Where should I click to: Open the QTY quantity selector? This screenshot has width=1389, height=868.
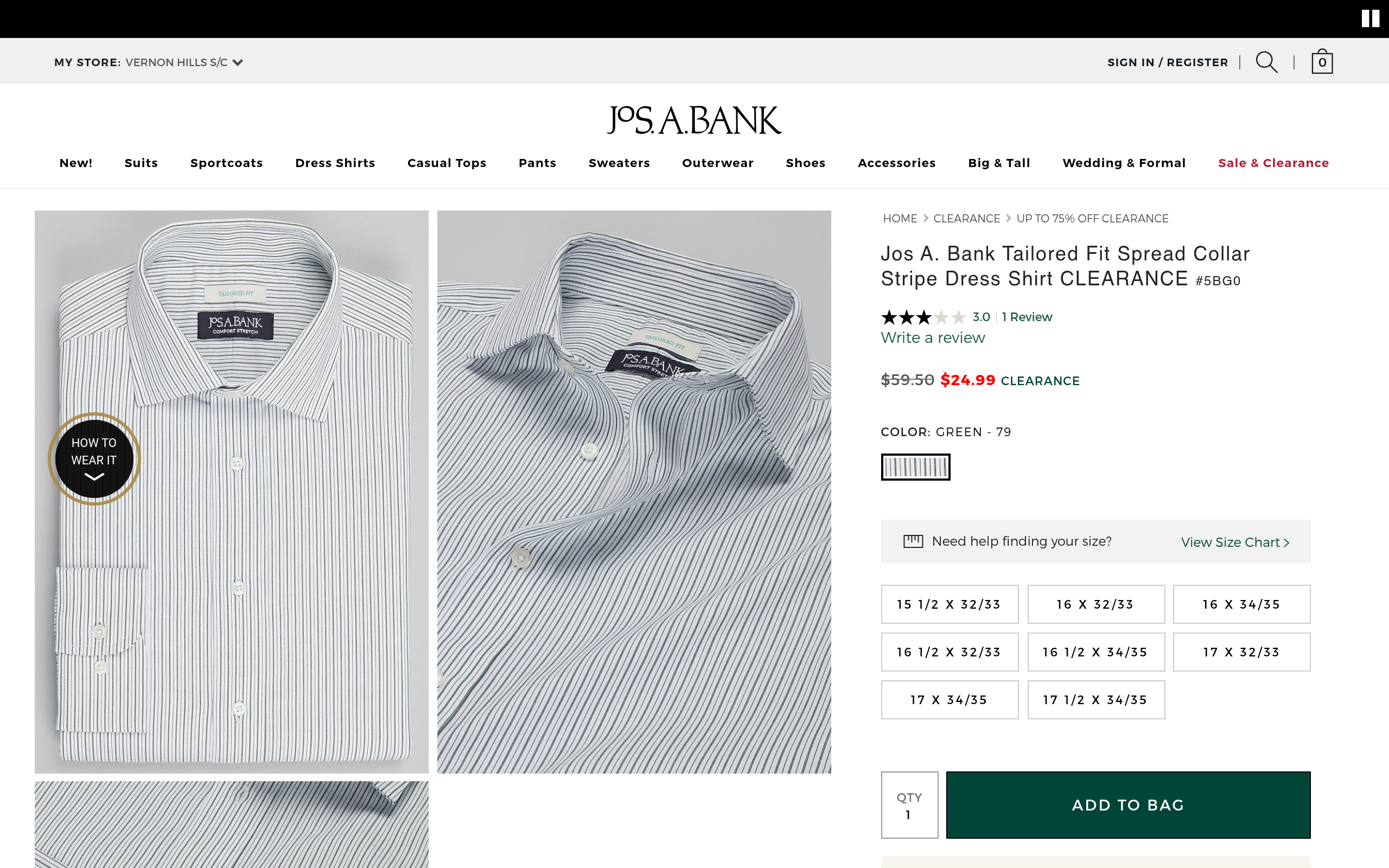tap(909, 805)
